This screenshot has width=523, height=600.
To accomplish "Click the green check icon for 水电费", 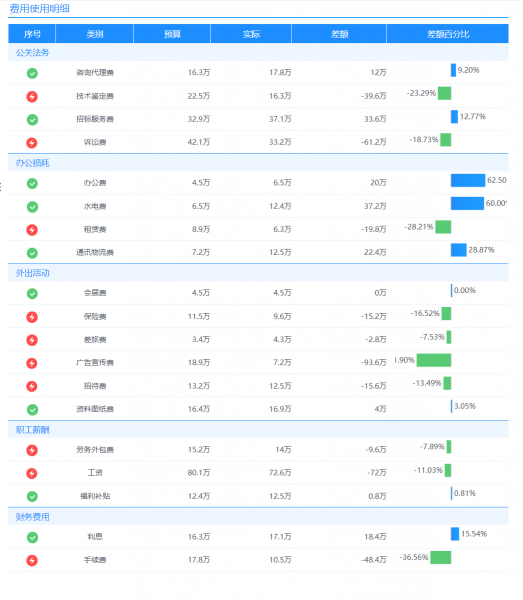I will [32, 207].
